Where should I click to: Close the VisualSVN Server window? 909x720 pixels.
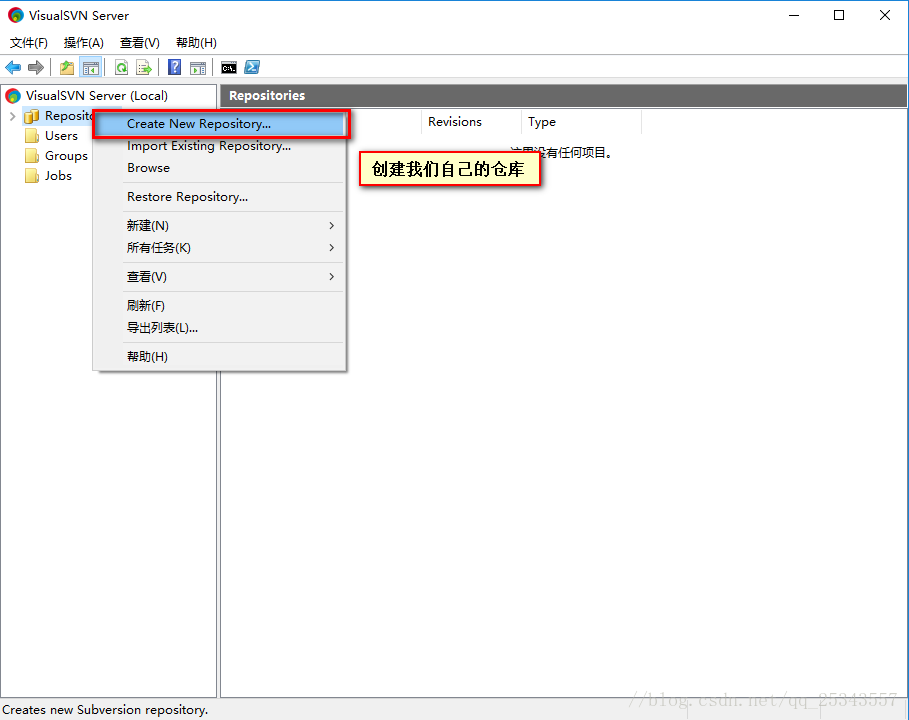(x=885, y=15)
